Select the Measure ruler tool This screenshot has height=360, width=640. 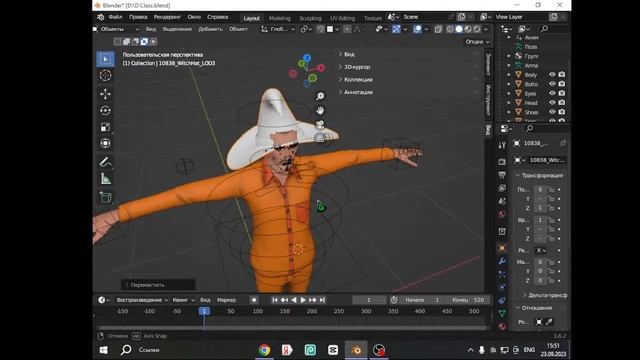105,178
